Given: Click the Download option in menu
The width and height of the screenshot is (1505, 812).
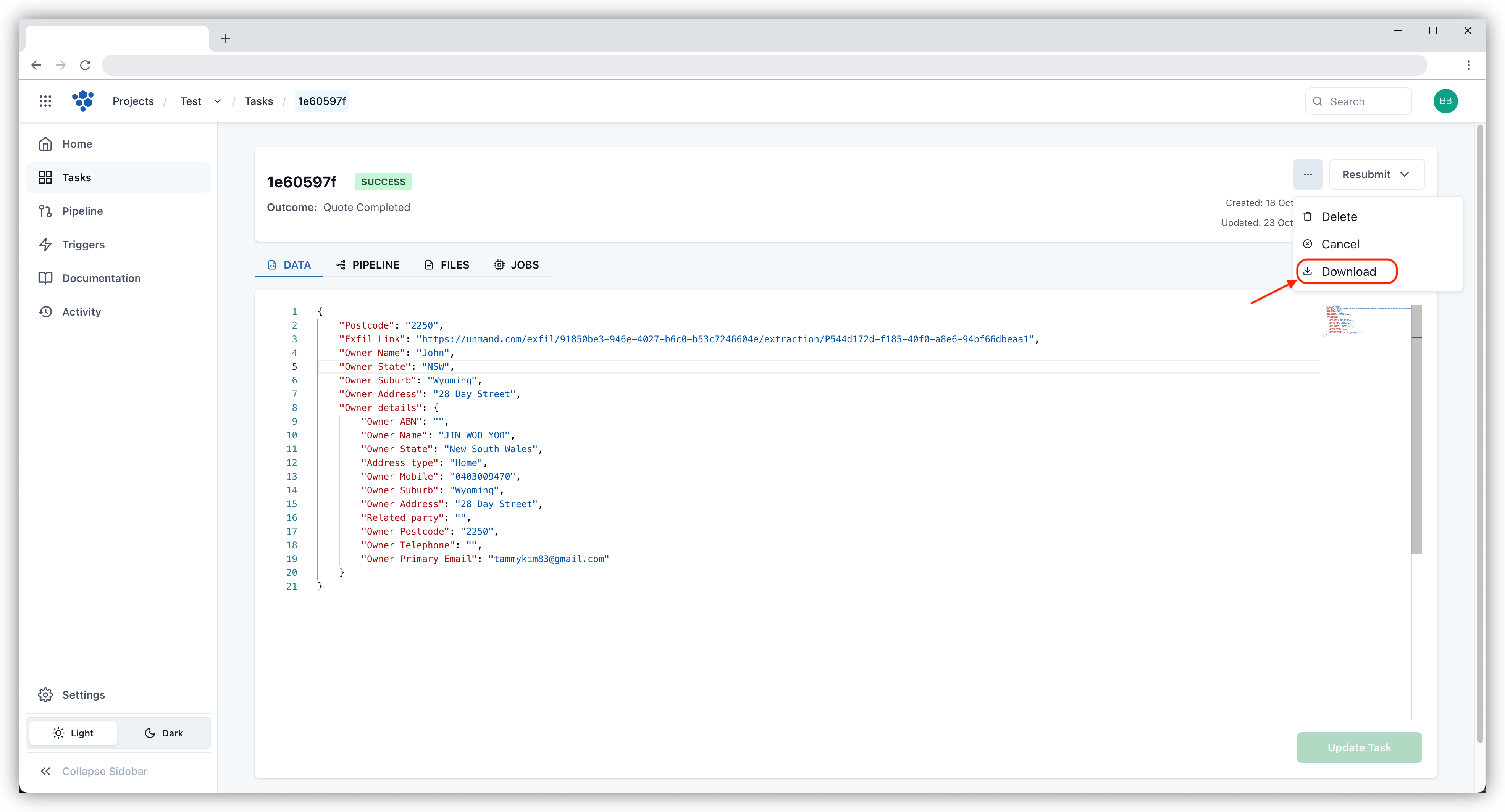Looking at the screenshot, I should 1349,271.
